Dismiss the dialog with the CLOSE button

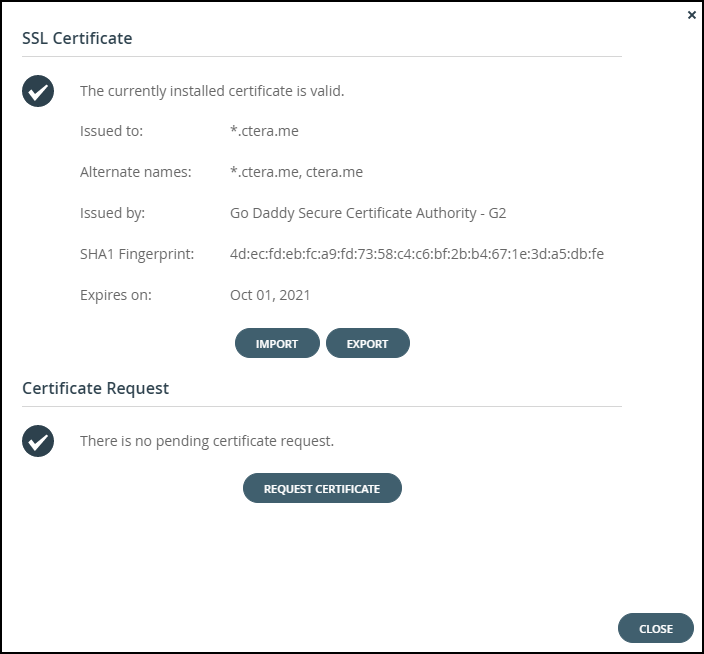(656, 628)
